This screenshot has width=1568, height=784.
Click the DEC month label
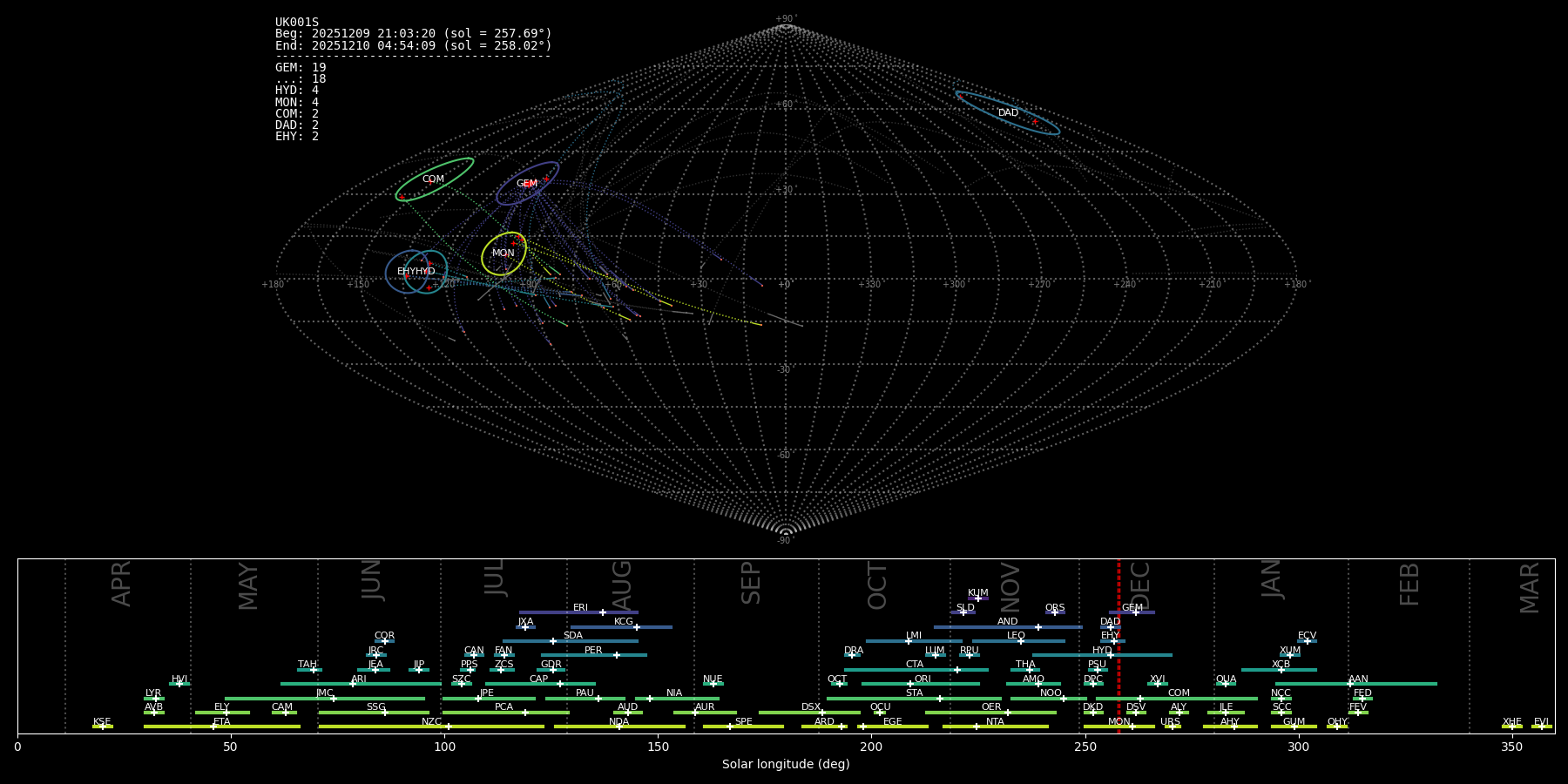point(1139,585)
